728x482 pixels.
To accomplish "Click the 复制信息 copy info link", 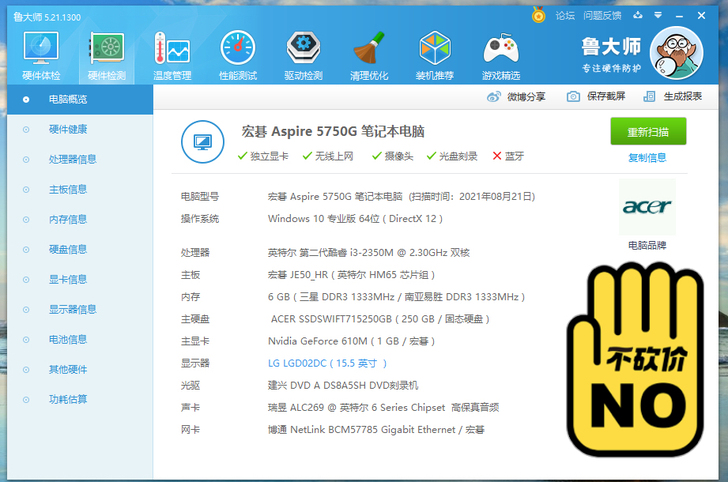I will [647, 158].
